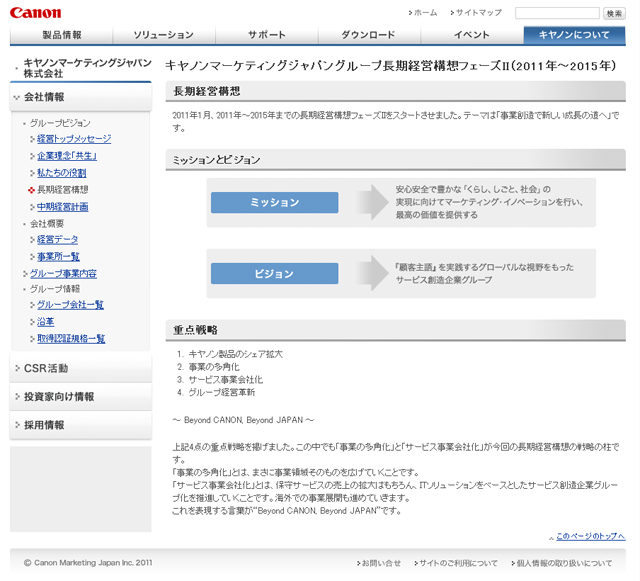Click the グループビジョン sidebar label
This screenshot has height=581, width=640.
tap(60, 123)
